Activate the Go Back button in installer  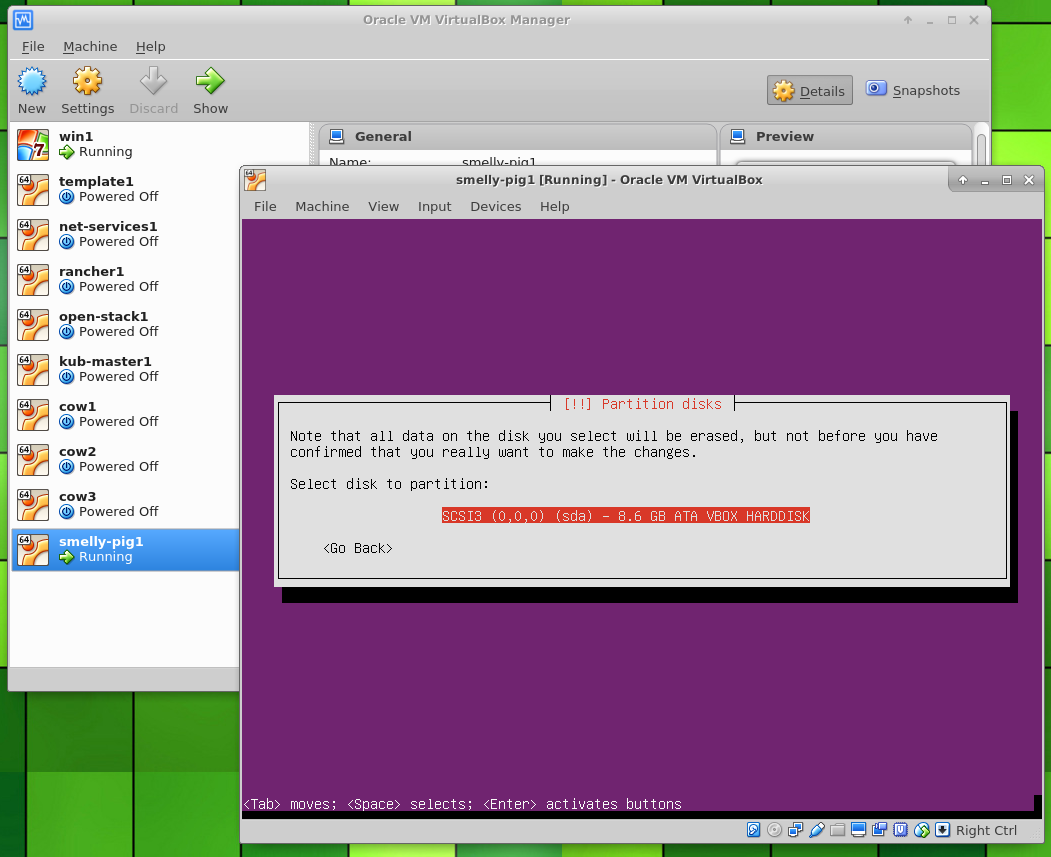pos(357,548)
